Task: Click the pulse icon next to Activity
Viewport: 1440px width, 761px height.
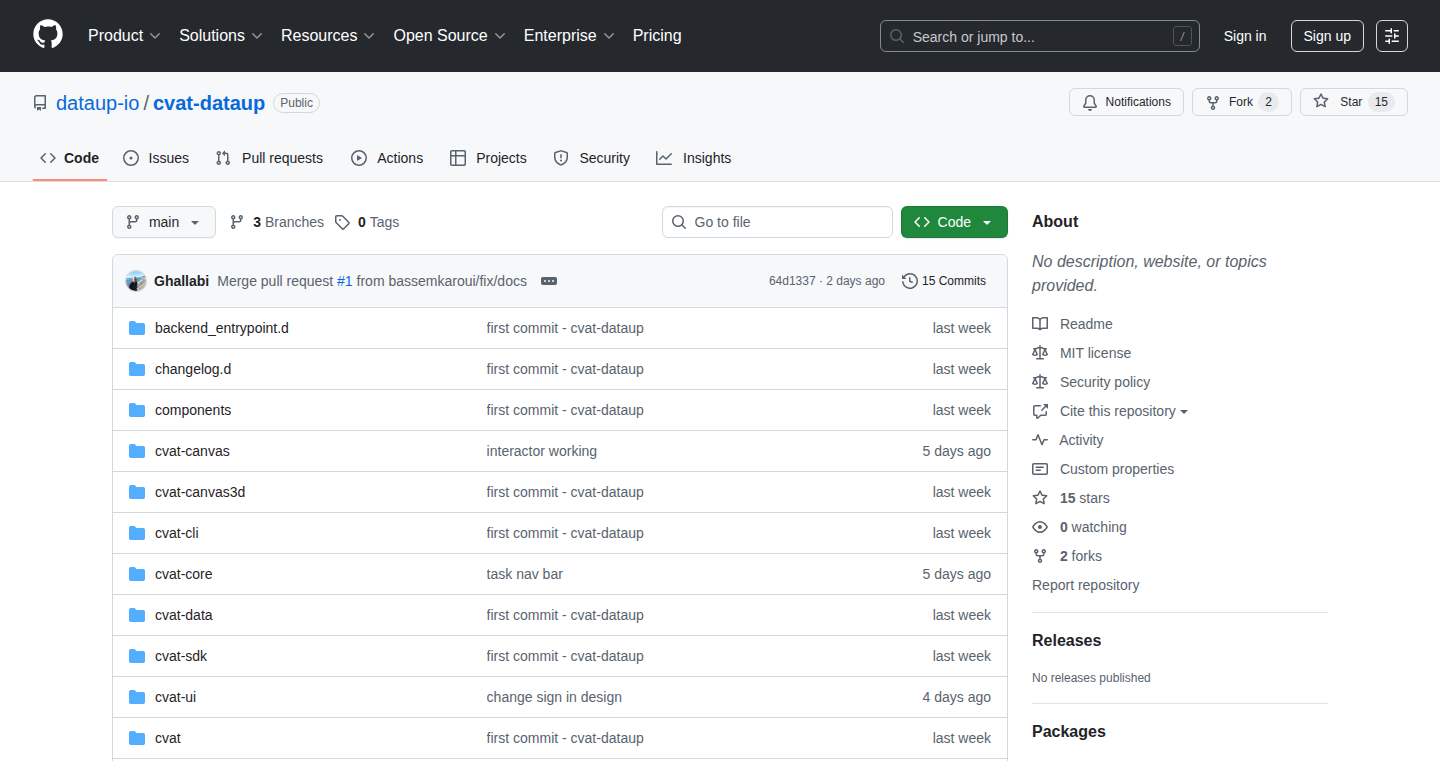Action: [1040, 440]
